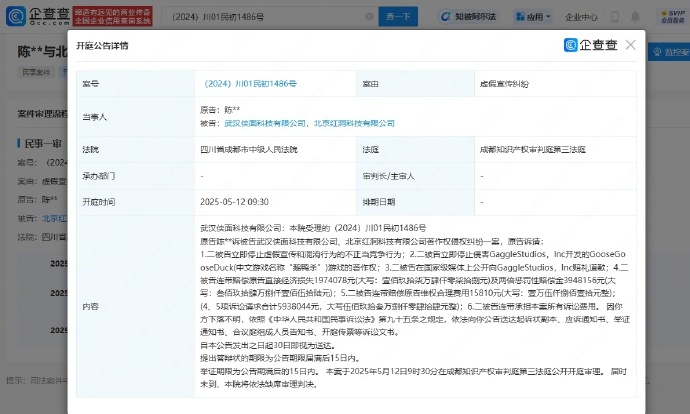Click the 民事一审 section heading
The width and height of the screenshot is (690, 414).
[x=43, y=143]
